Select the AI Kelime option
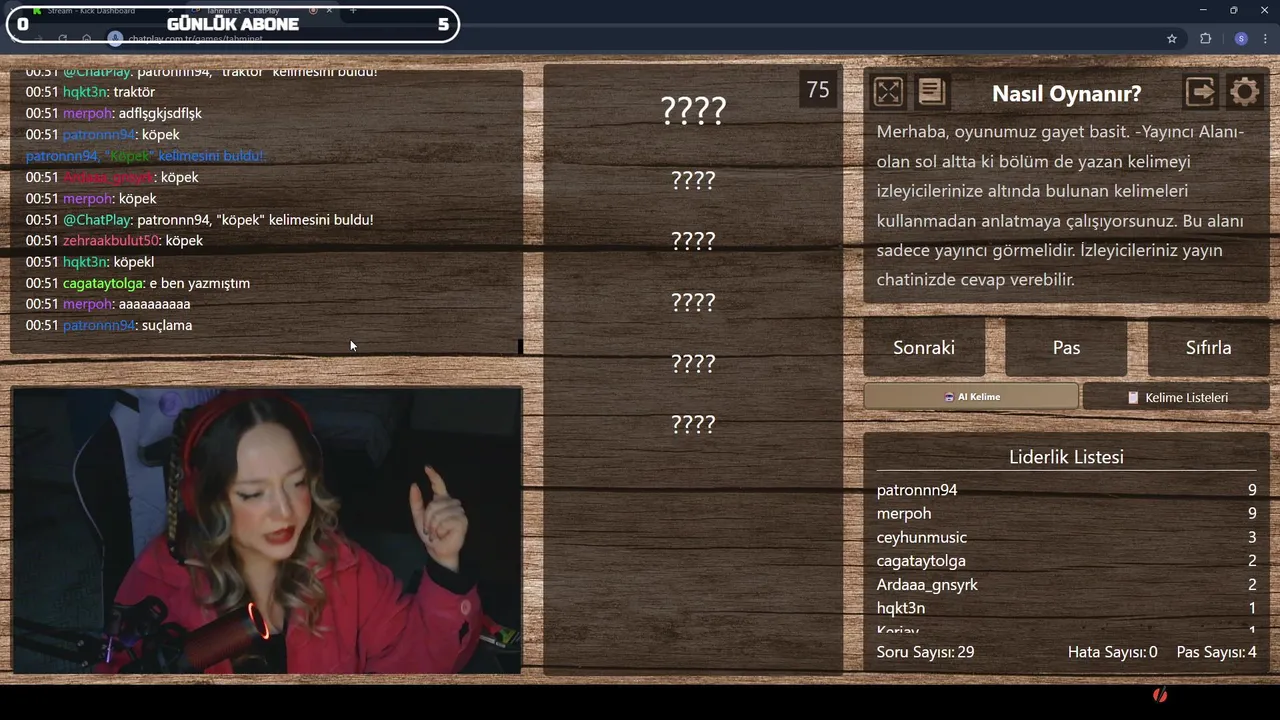 (971, 397)
